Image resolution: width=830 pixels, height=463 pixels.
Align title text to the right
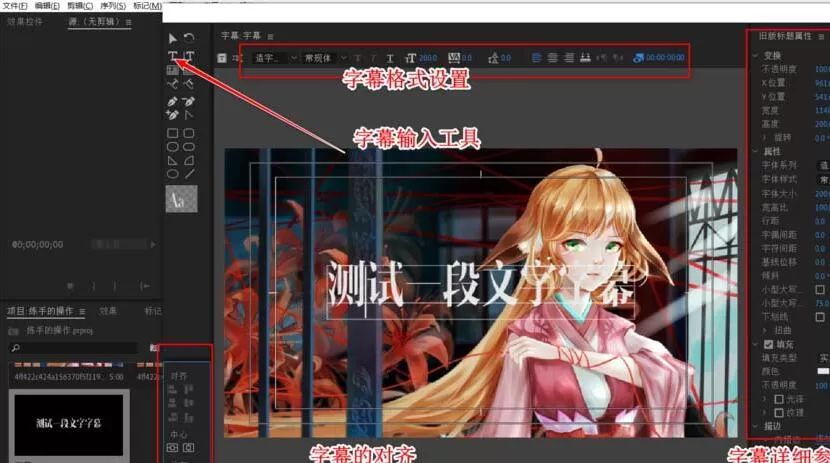pos(569,58)
